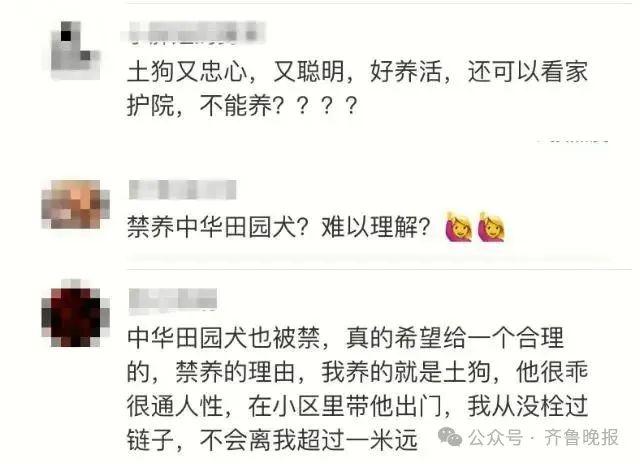The height and width of the screenshot is (464, 640).
Task: Click the first raised-hand woman emoji
Action: click(458, 227)
